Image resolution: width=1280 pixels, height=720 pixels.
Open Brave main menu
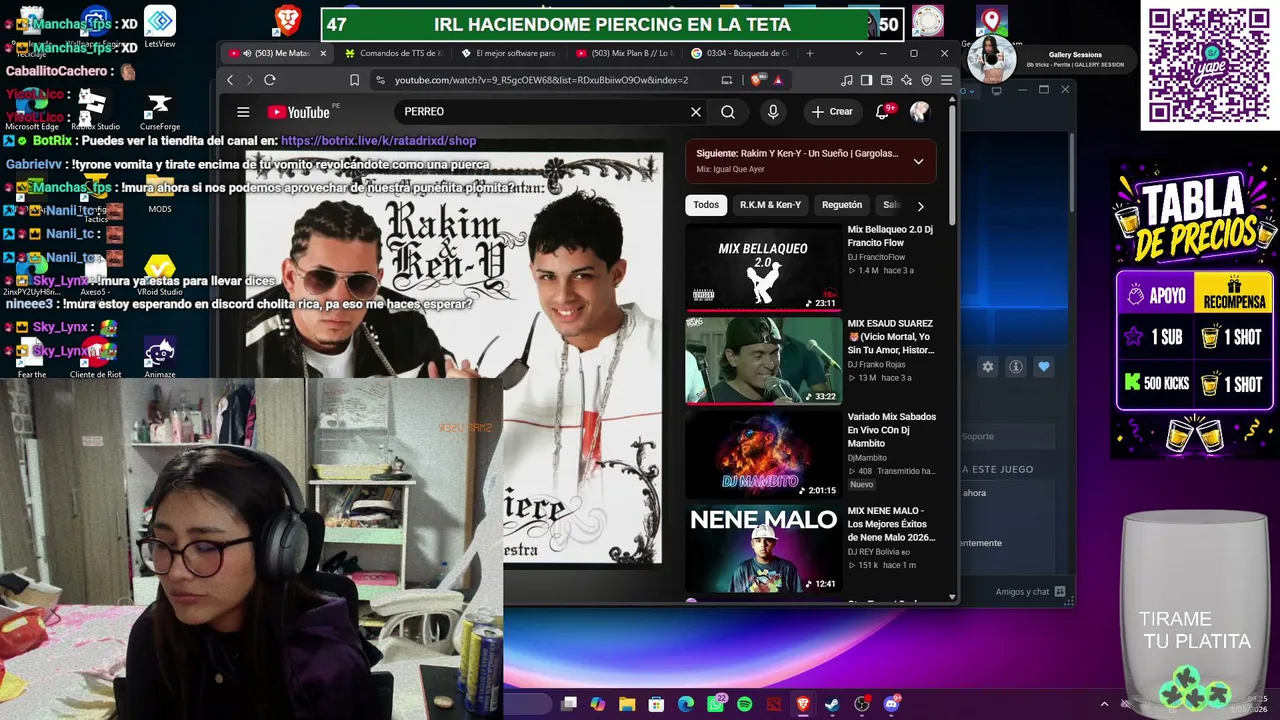[946, 80]
